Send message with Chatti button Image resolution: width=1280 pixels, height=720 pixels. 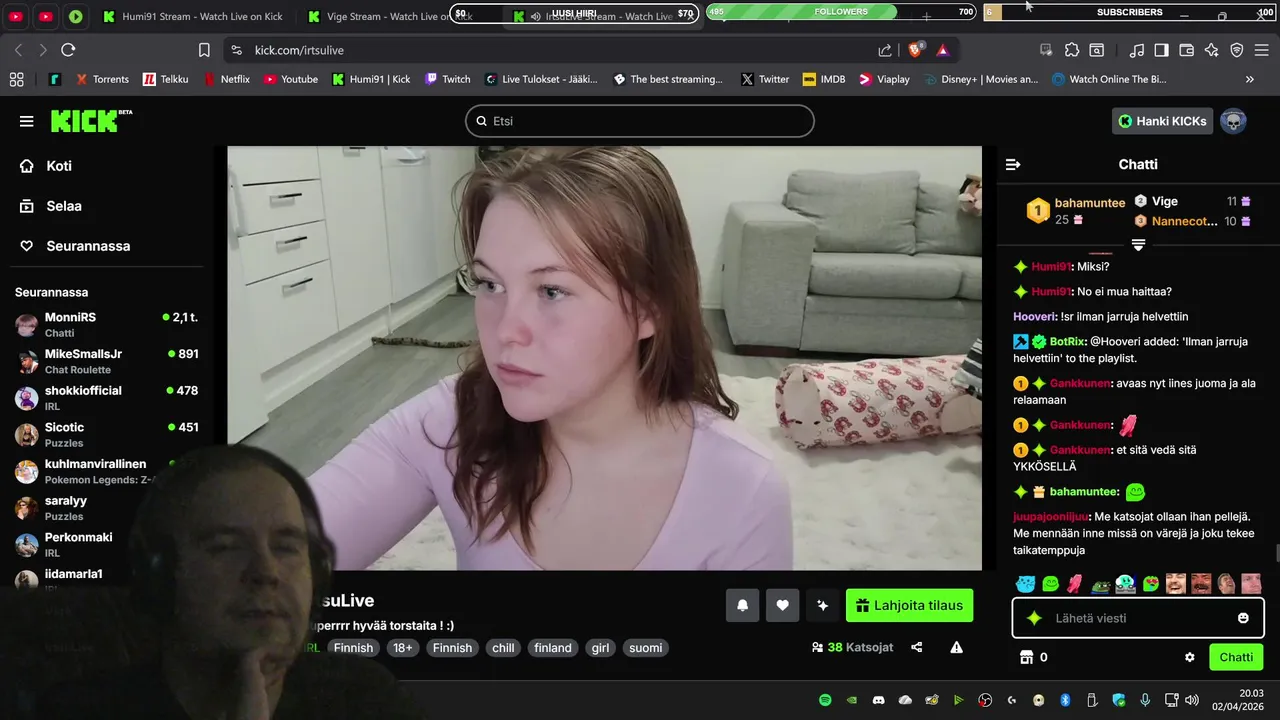pyautogui.click(x=1236, y=657)
